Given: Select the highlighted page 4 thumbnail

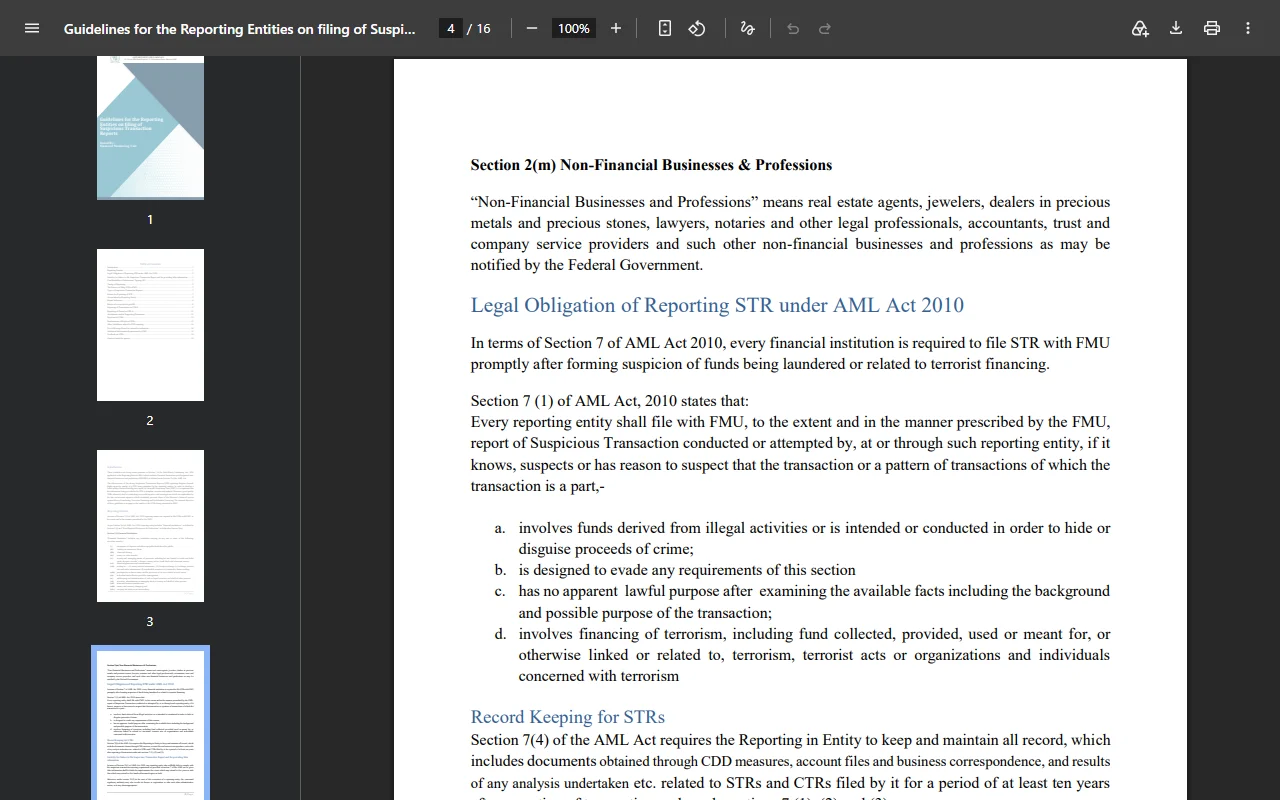Looking at the screenshot, I should pos(150,724).
